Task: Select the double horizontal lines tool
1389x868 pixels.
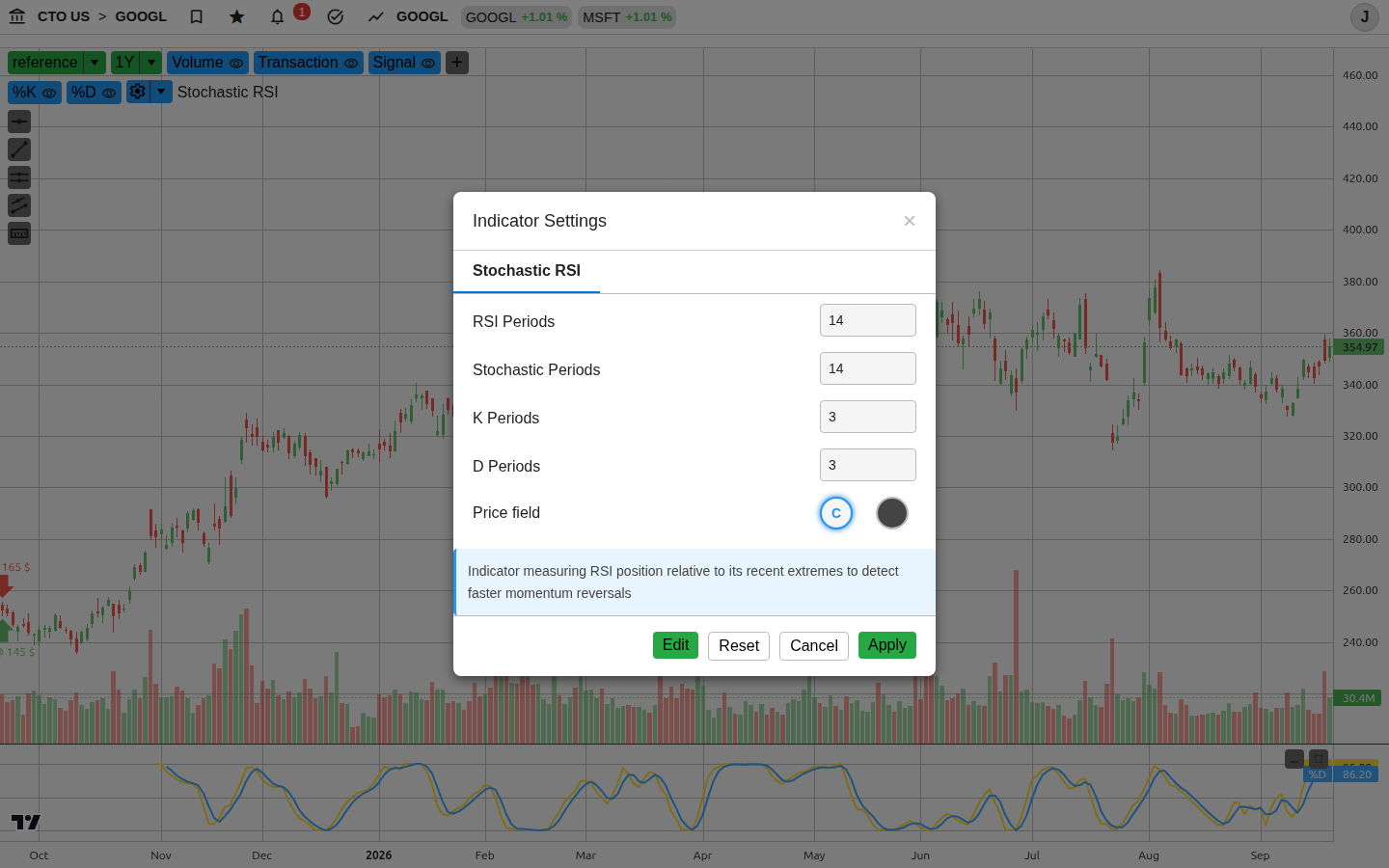Action: (x=19, y=177)
